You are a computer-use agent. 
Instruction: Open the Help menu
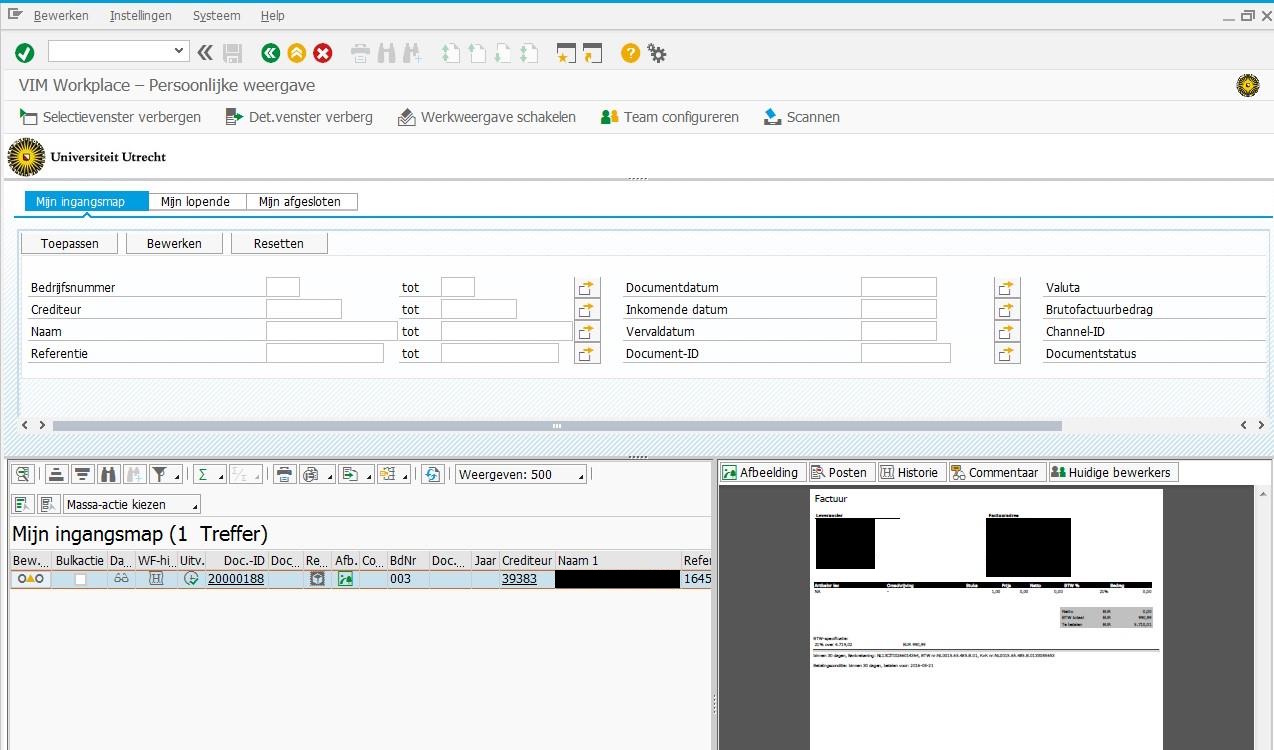(273, 15)
